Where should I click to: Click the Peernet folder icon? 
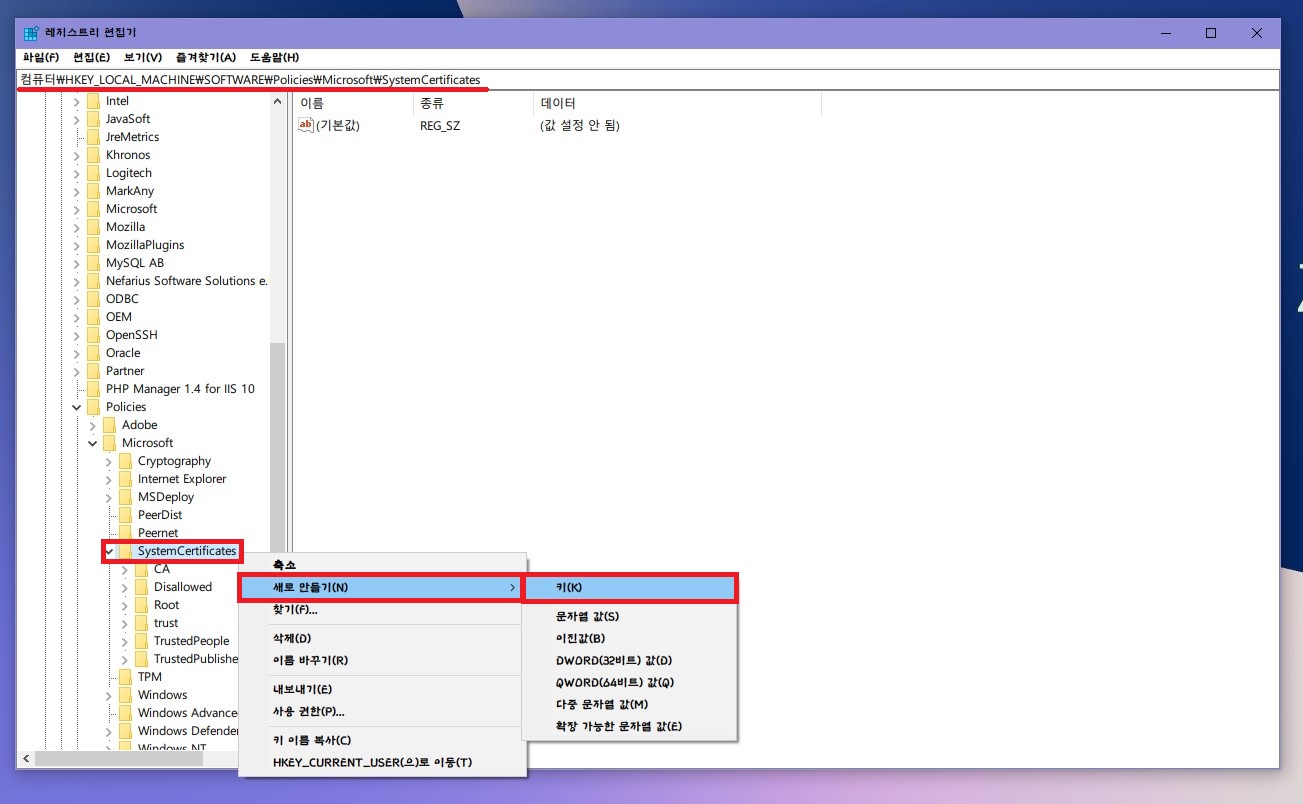click(125, 533)
